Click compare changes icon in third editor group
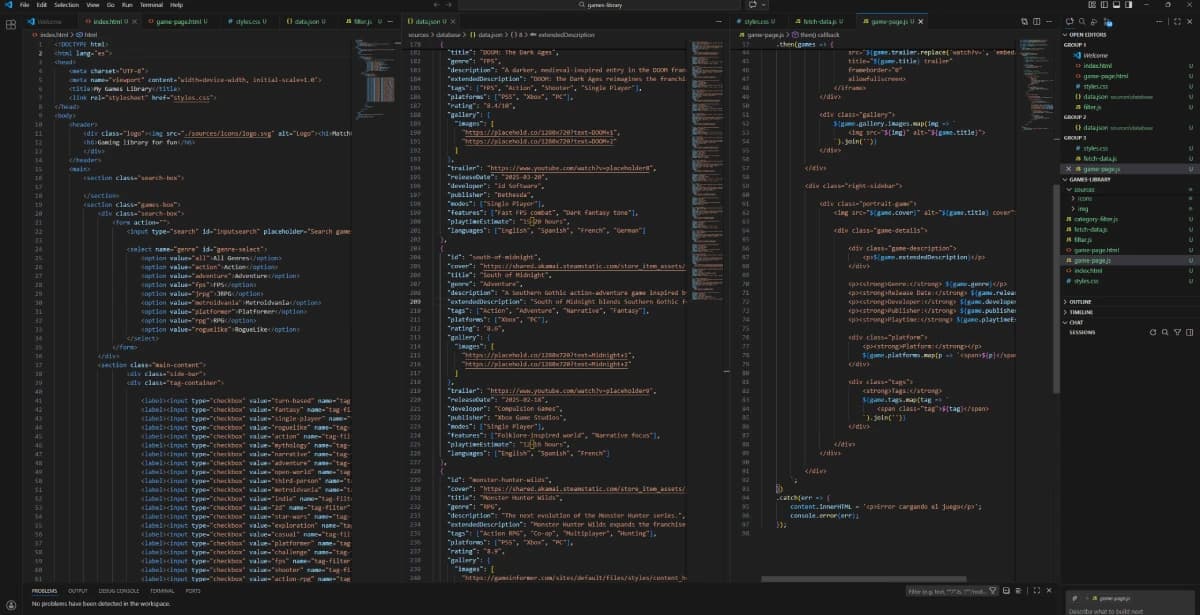This screenshot has height=615, width=1200. point(1022,21)
